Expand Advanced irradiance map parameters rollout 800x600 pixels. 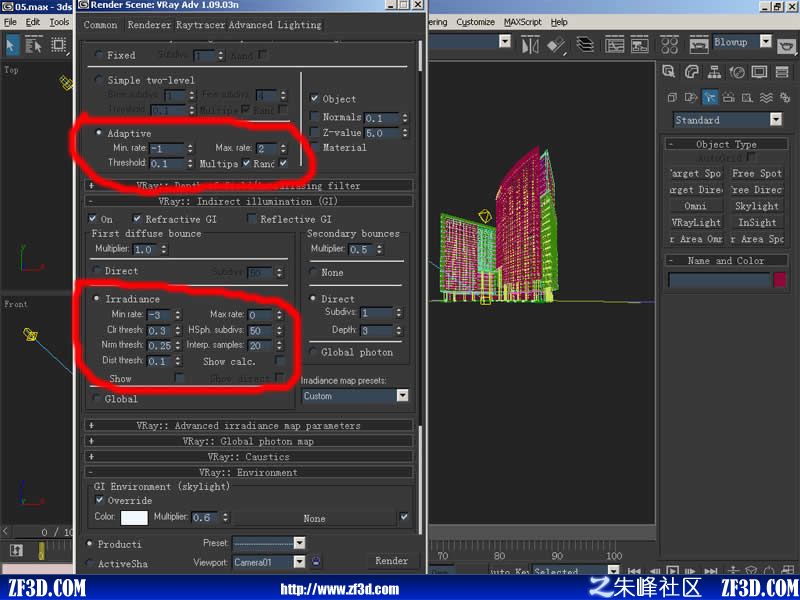pos(248,425)
